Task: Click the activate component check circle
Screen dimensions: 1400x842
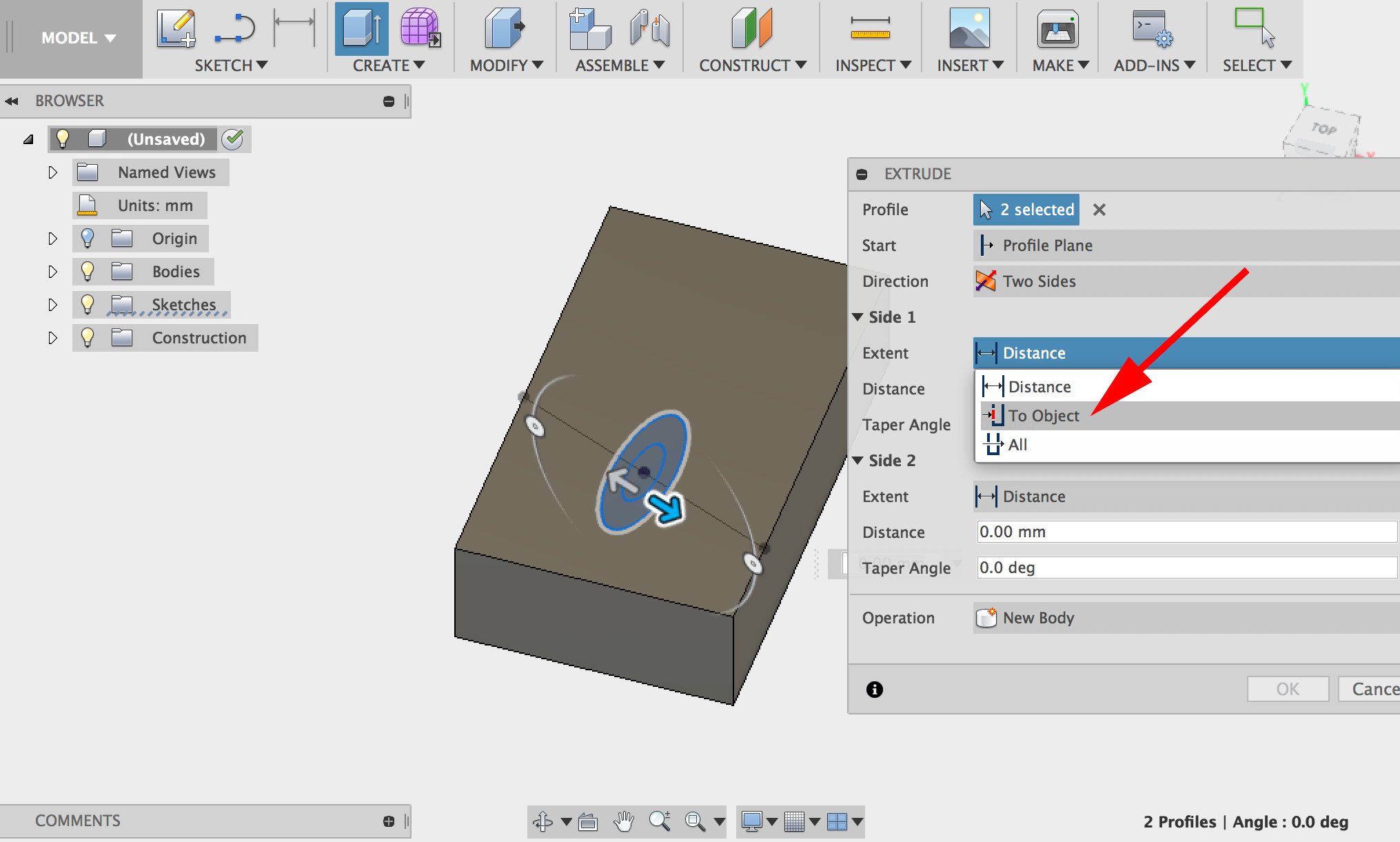Action: [x=233, y=139]
